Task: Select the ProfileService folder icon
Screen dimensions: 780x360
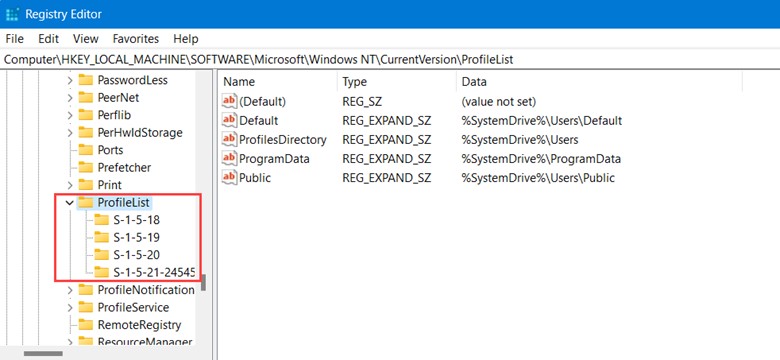Action: (86, 307)
